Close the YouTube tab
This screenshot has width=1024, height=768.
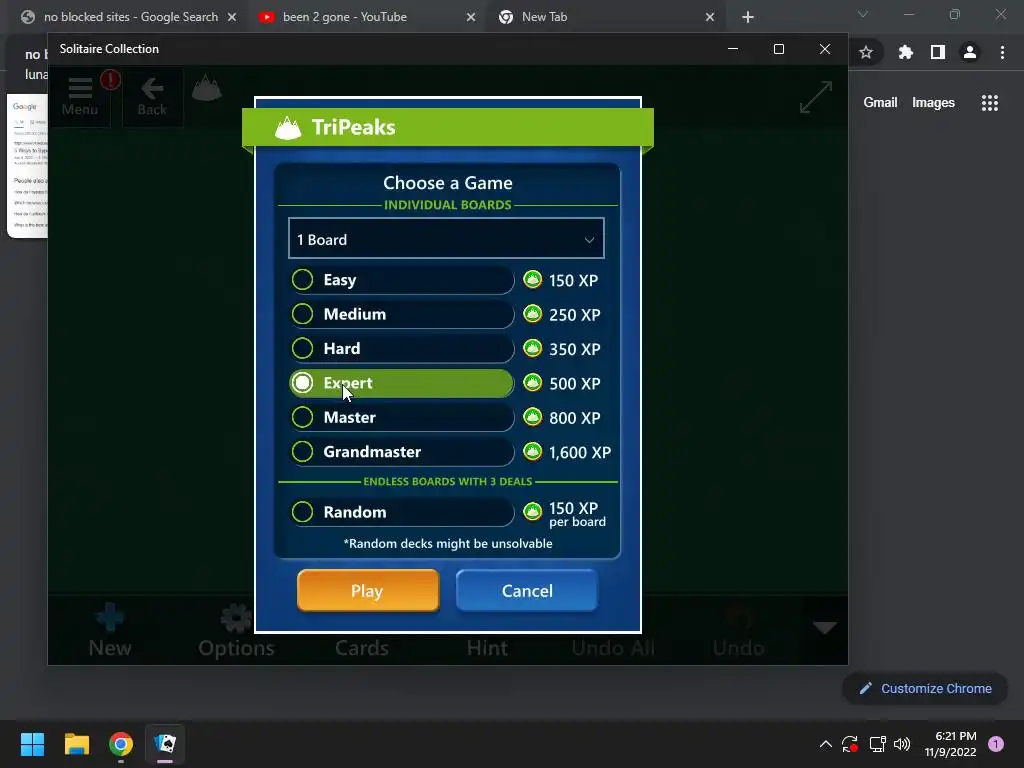[x=471, y=17]
